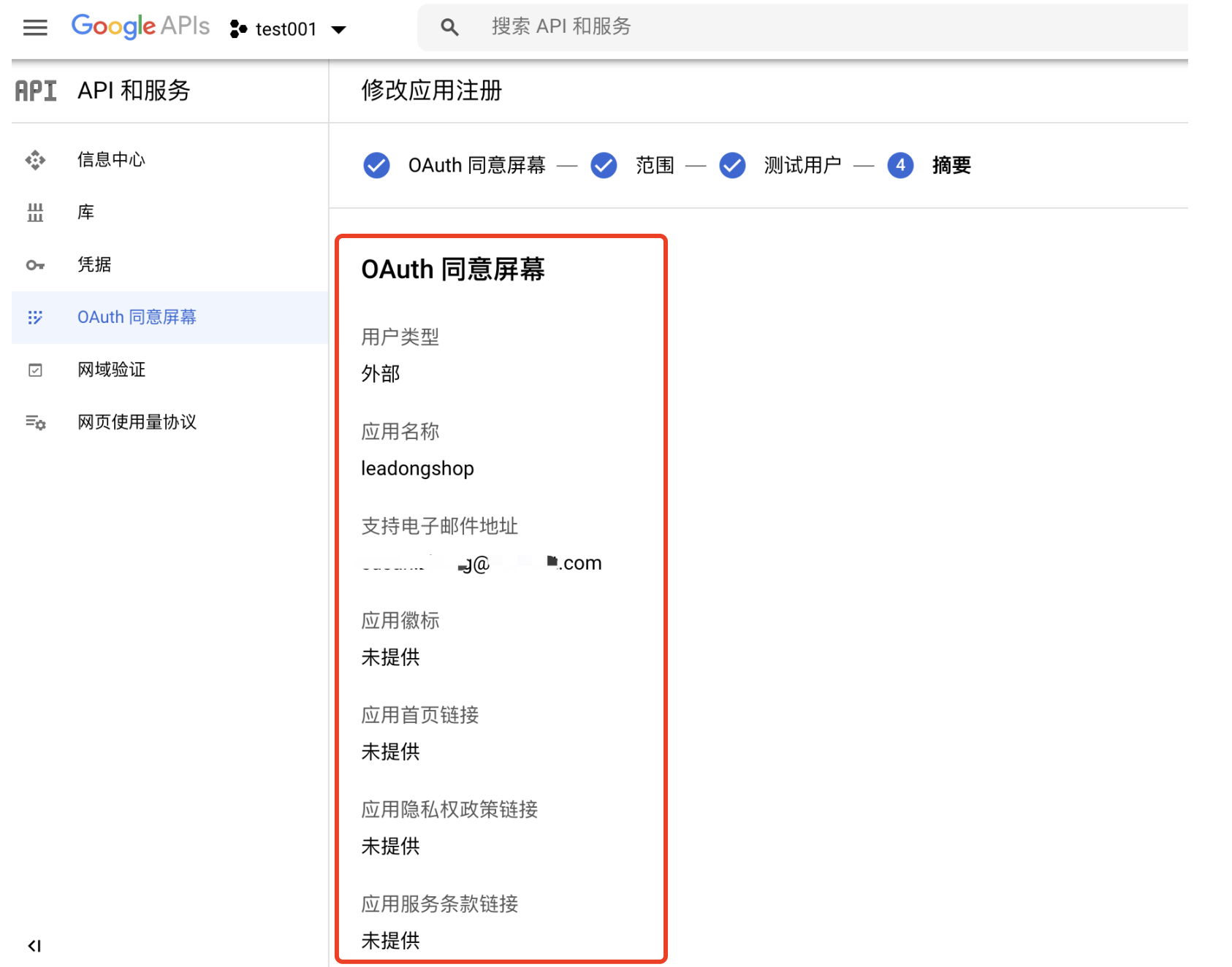The image size is (1232, 967).
Task: Click the completed 测试用户 step checkmark
Action: (731, 165)
